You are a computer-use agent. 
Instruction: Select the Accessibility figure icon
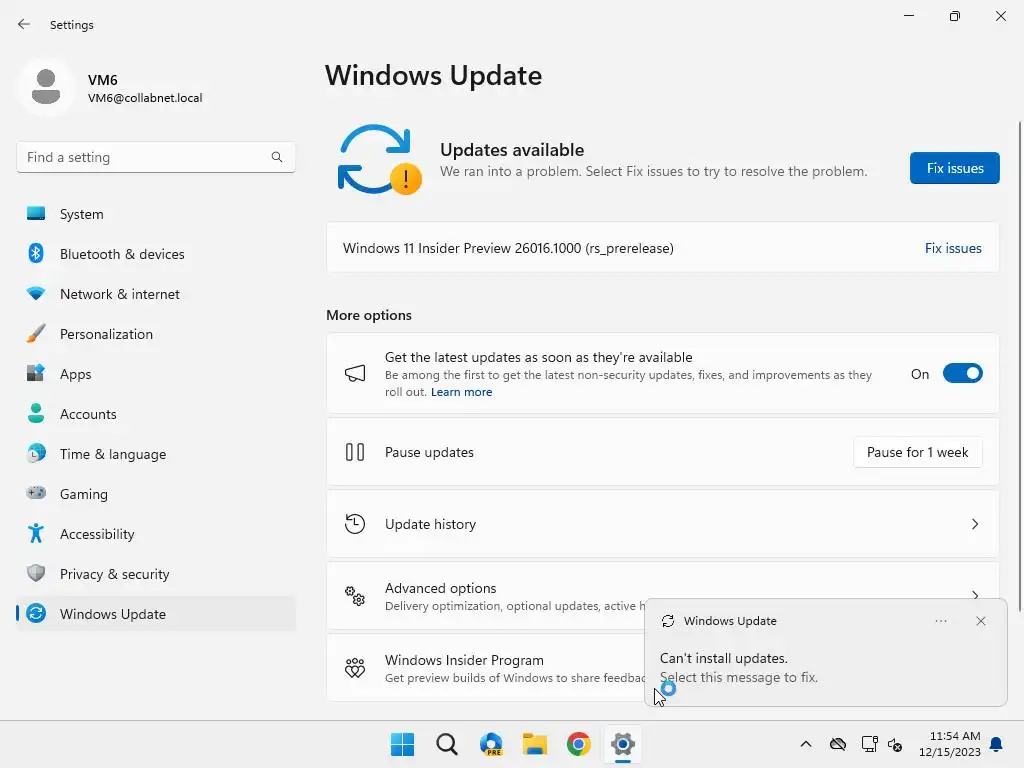click(36, 534)
